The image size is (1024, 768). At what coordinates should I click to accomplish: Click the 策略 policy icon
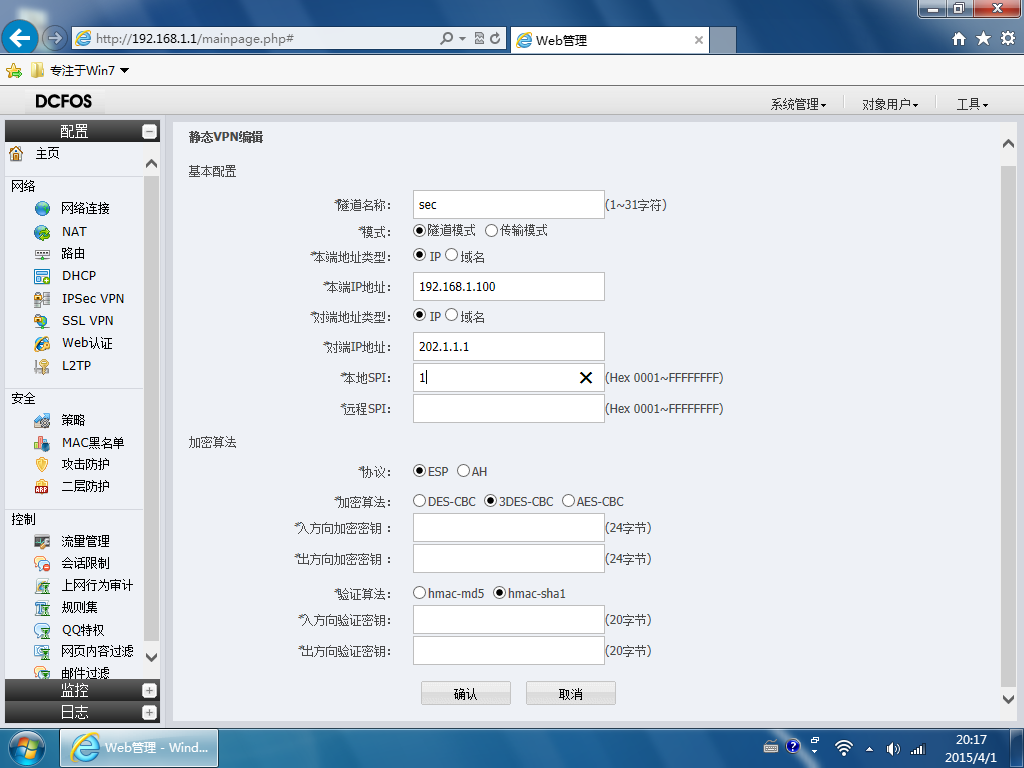pos(42,421)
